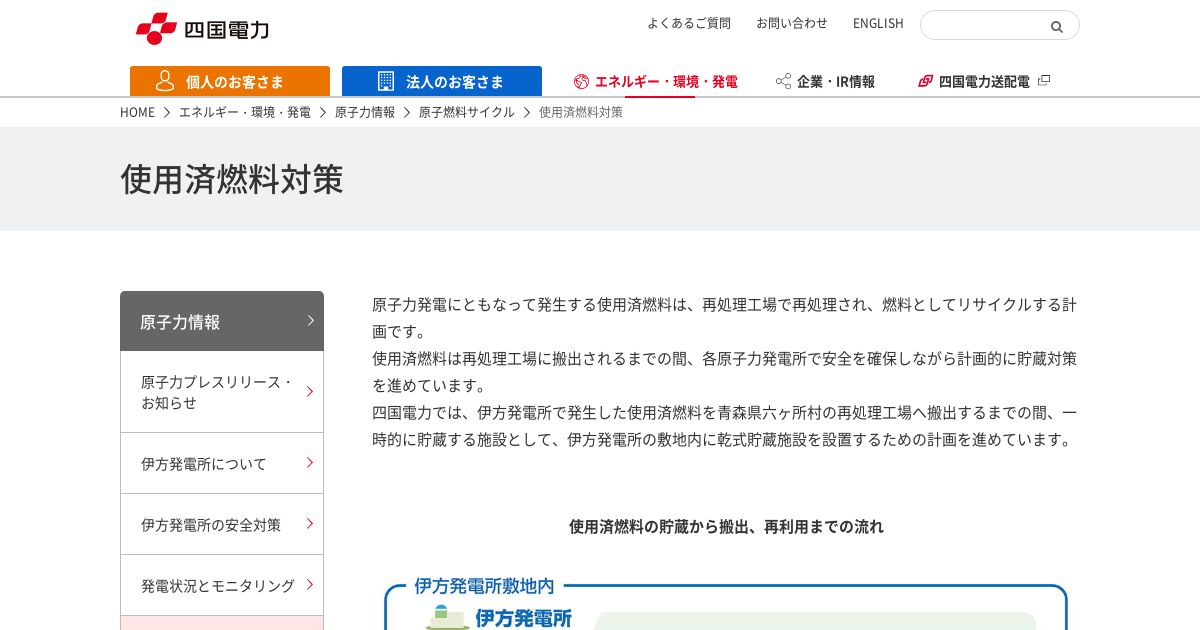Screen dimensions: 1200x630
Task: Click the external link icon after 四国電力送配電
Action: coord(1044,81)
